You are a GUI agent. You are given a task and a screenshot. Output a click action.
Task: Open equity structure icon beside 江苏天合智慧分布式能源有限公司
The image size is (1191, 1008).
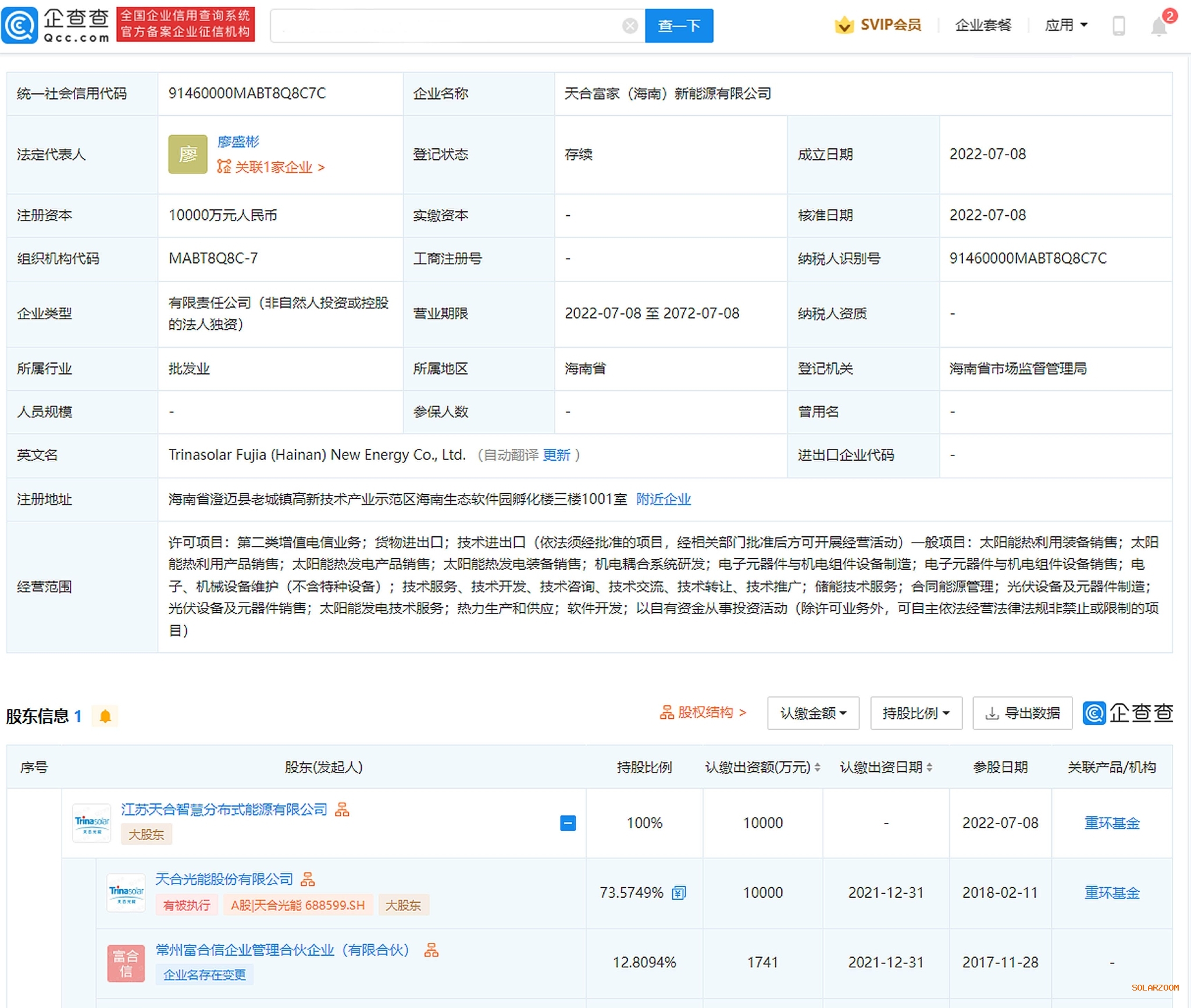(343, 809)
